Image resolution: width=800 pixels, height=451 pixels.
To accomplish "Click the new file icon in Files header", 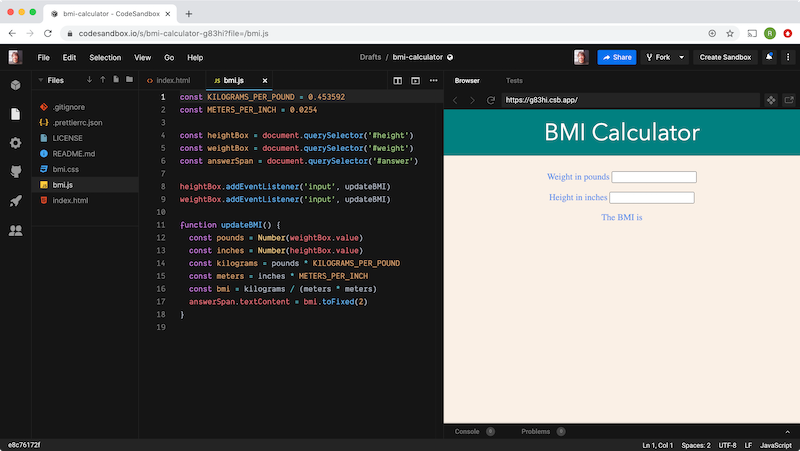I will tap(116, 80).
